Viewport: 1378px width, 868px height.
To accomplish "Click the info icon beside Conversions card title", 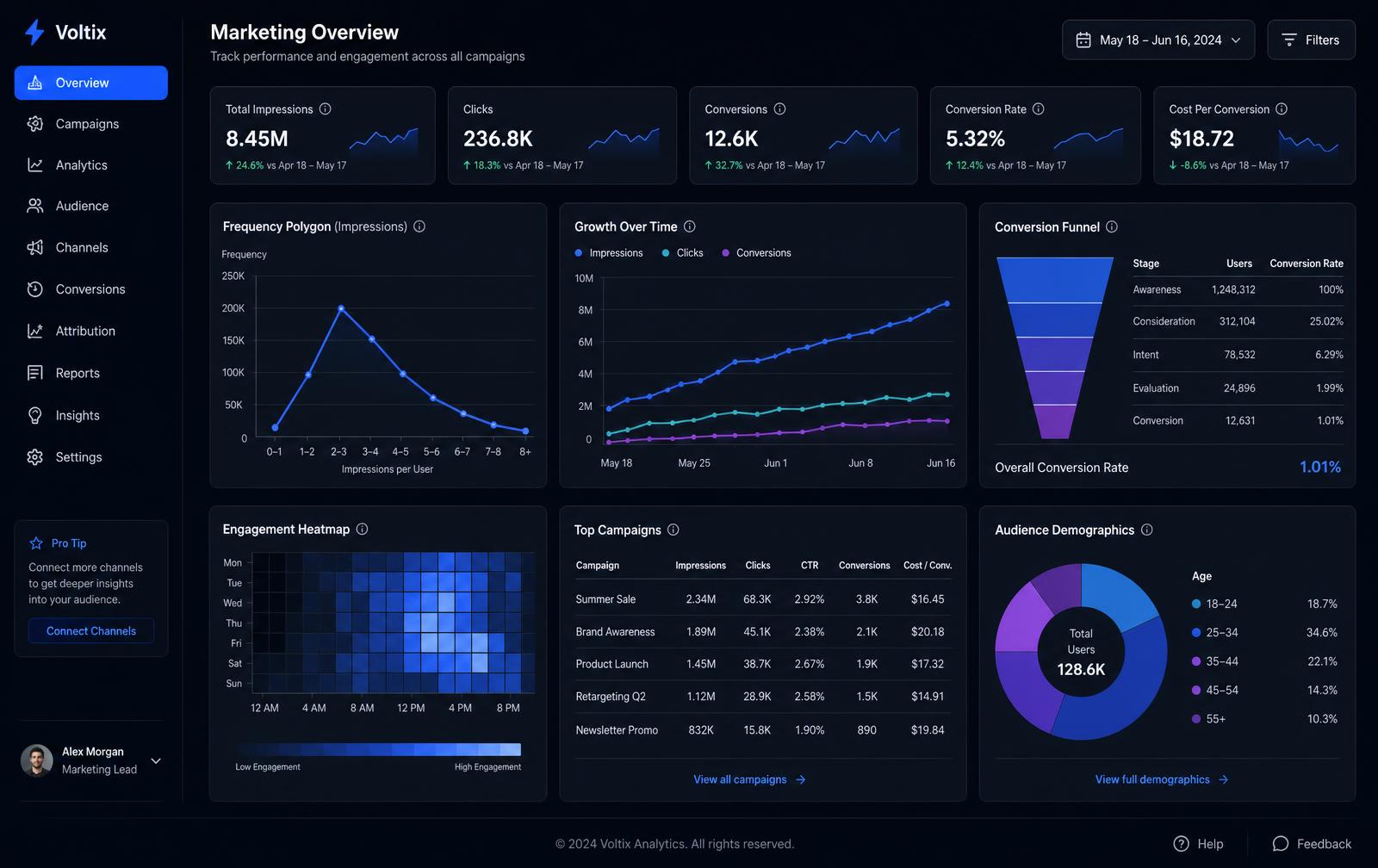I will [779, 109].
